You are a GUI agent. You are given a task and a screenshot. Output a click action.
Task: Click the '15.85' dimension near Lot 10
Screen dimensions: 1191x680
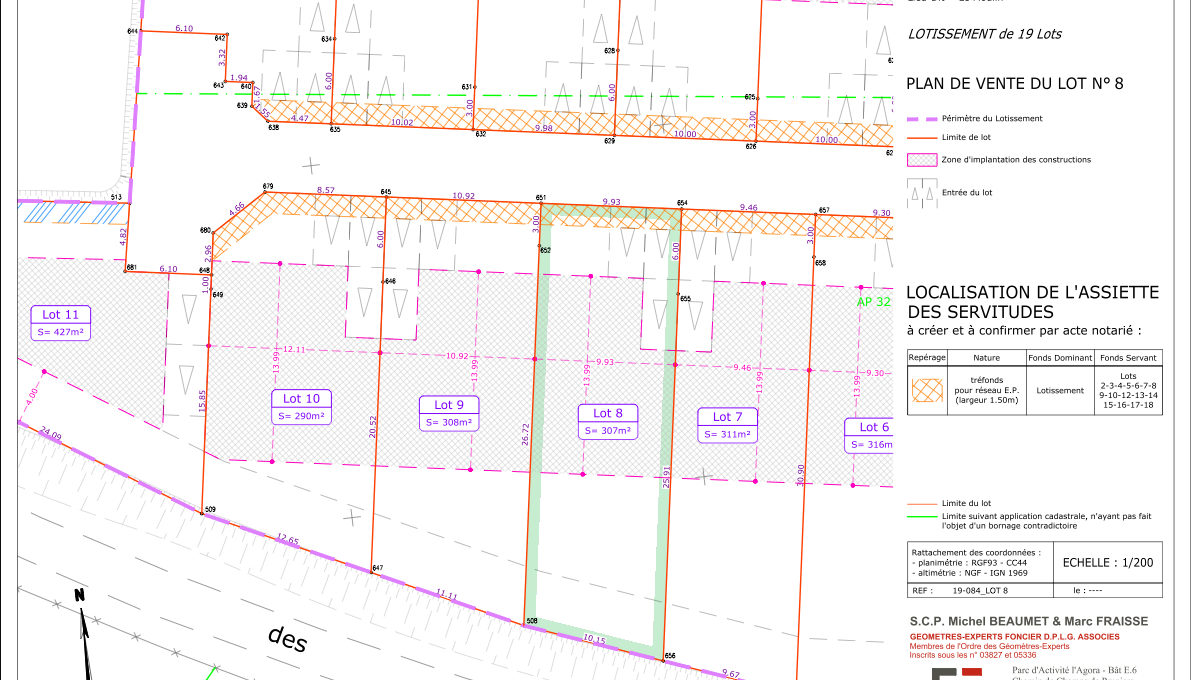tap(202, 401)
